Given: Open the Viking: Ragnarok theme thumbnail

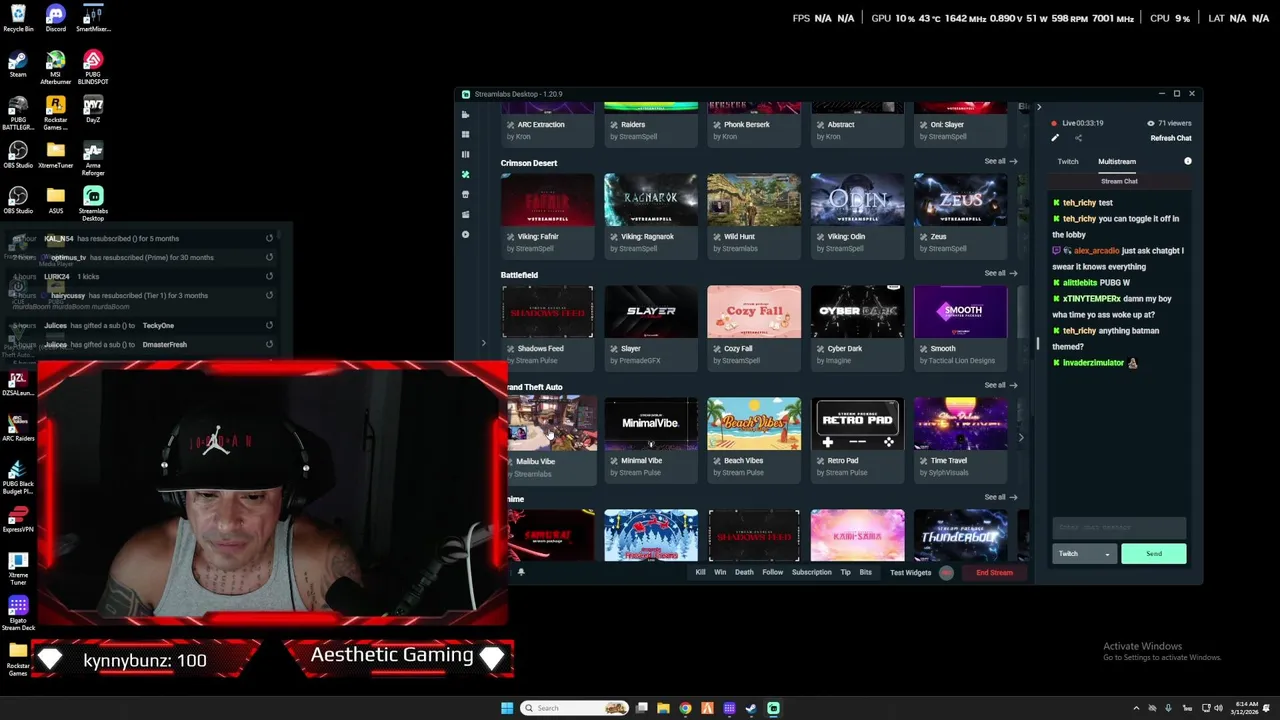Looking at the screenshot, I should tap(651, 201).
